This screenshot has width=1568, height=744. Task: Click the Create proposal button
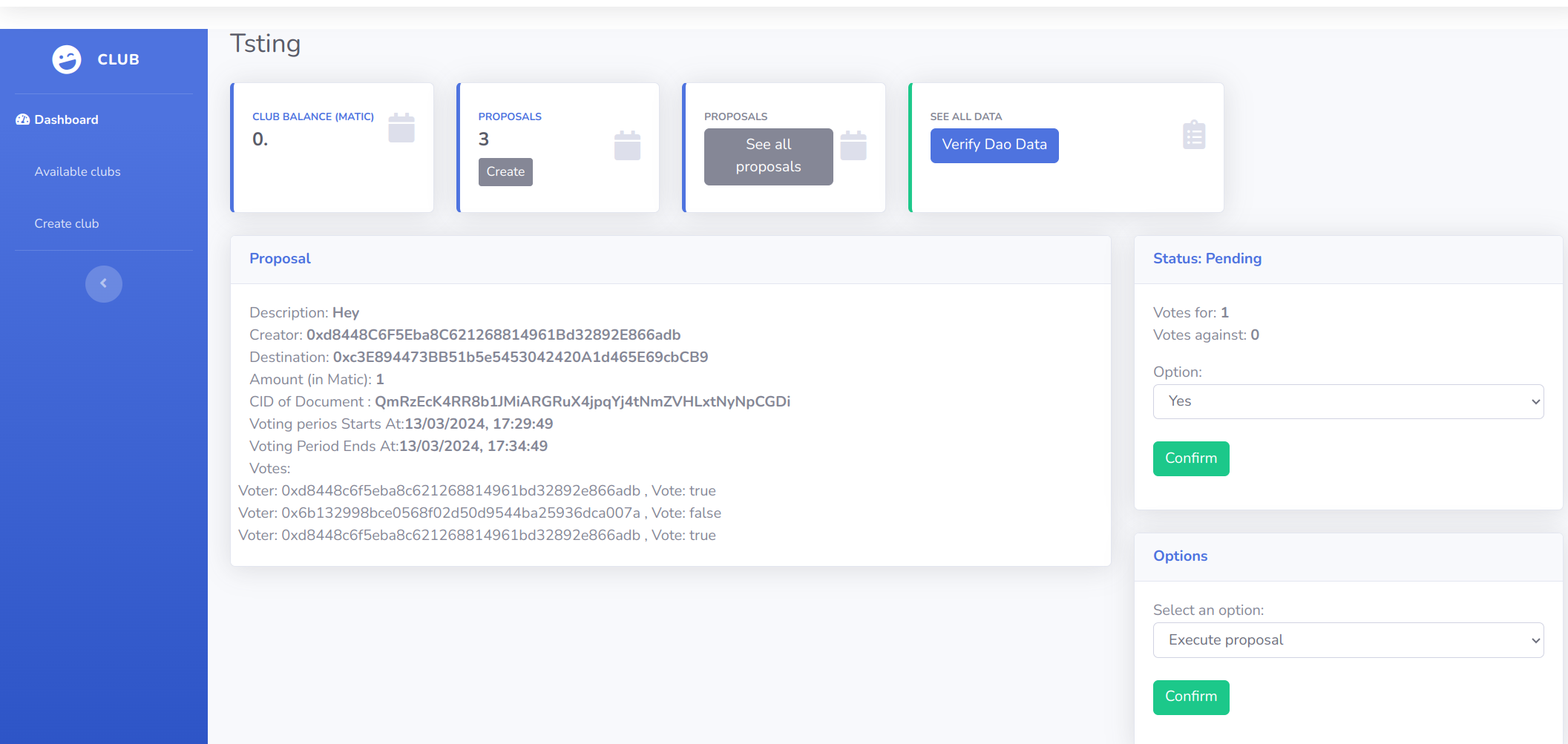click(x=505, y=172)
